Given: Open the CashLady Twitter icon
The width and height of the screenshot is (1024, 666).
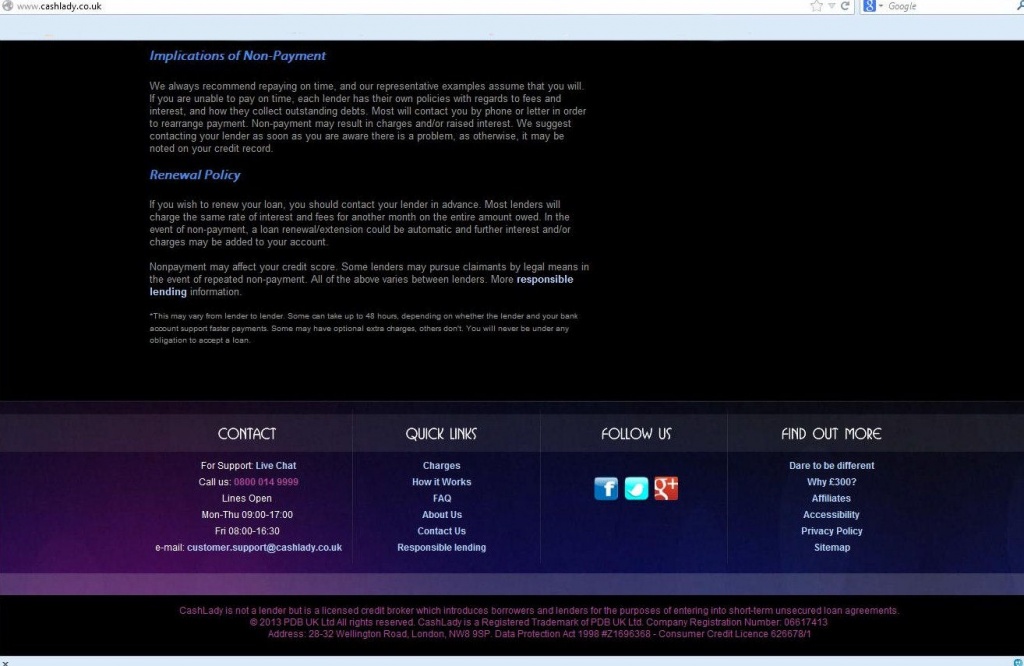Looking at the screenshot, I should (x=636, y=488).
